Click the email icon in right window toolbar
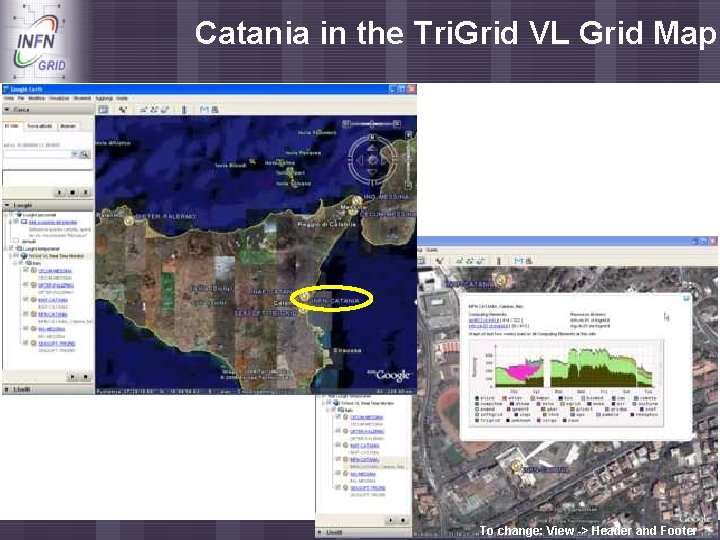Image resolution: width=720 pixels, height=540 pixels. (x=519, y=260)
